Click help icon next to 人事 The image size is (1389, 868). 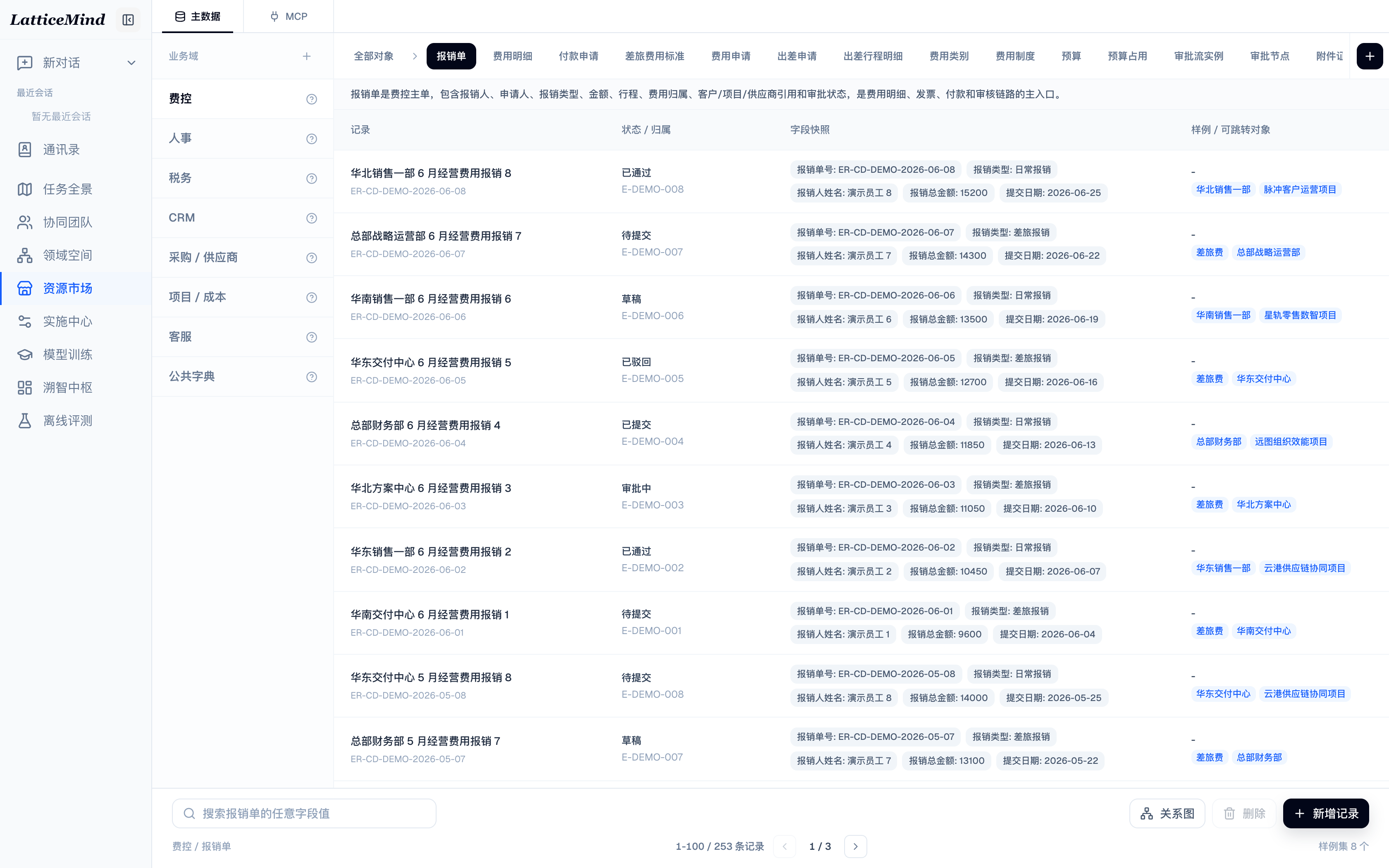(x=312, y=139)
